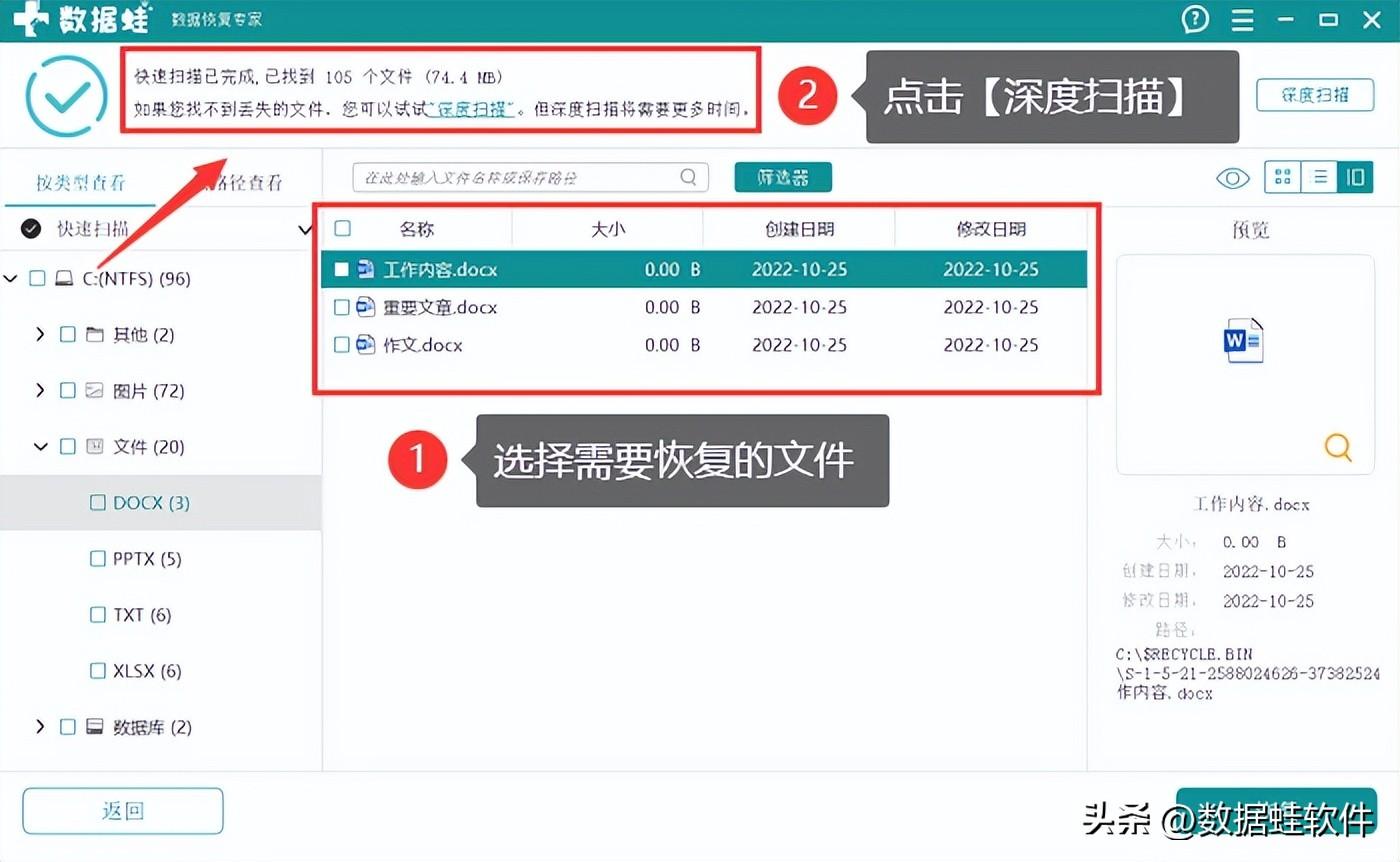Open the 筛选器 filter button
Viewport: 1400px width, 862px height.
[783, 178]
